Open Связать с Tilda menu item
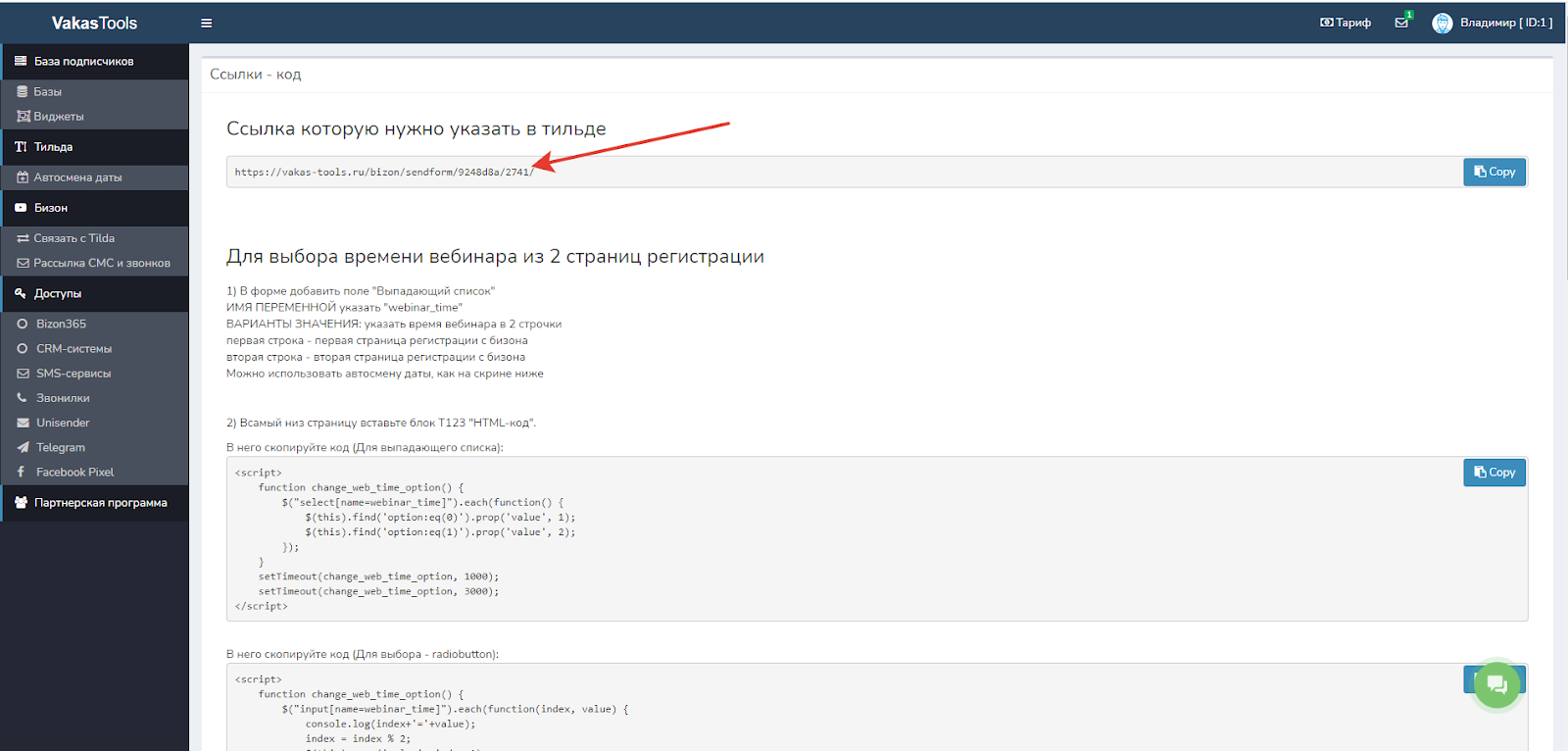Screen dimensions: 1568x751 tap(73, 238)
